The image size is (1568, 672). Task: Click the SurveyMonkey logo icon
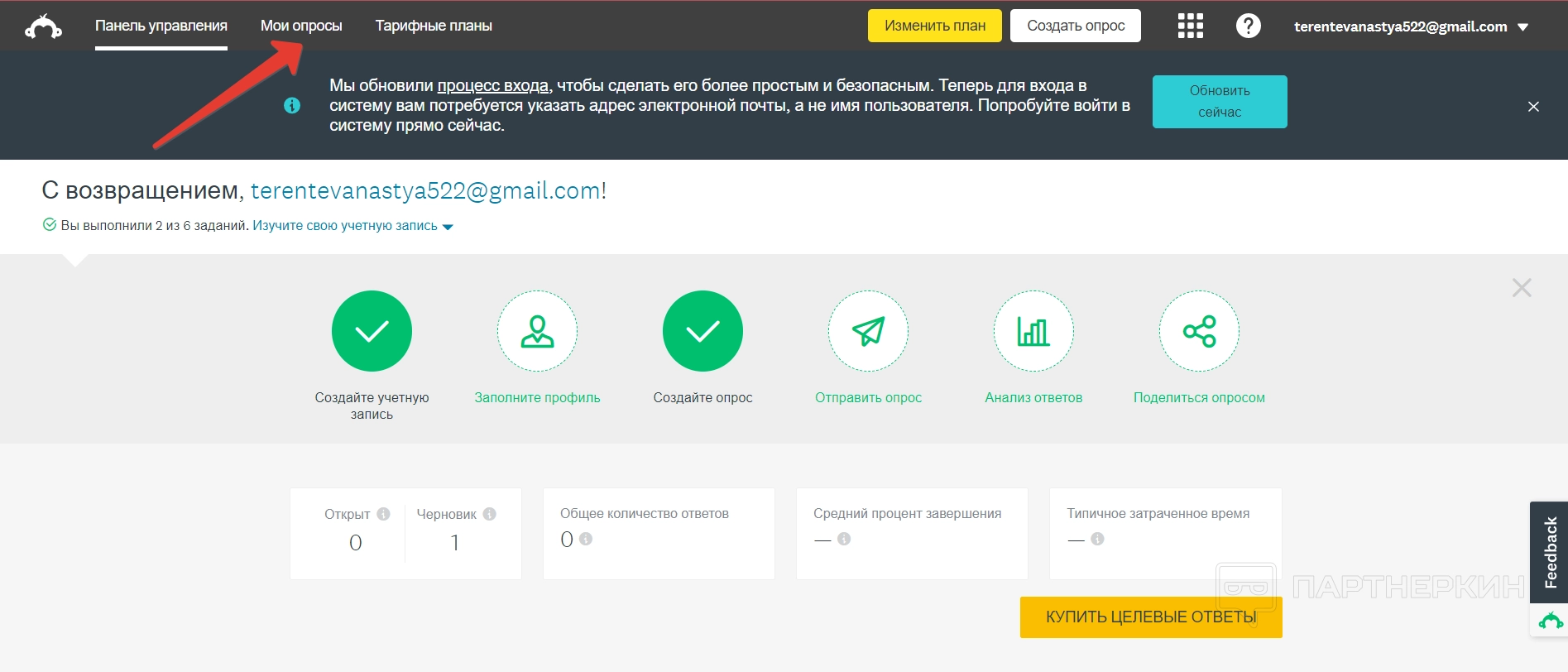point(44,26)
